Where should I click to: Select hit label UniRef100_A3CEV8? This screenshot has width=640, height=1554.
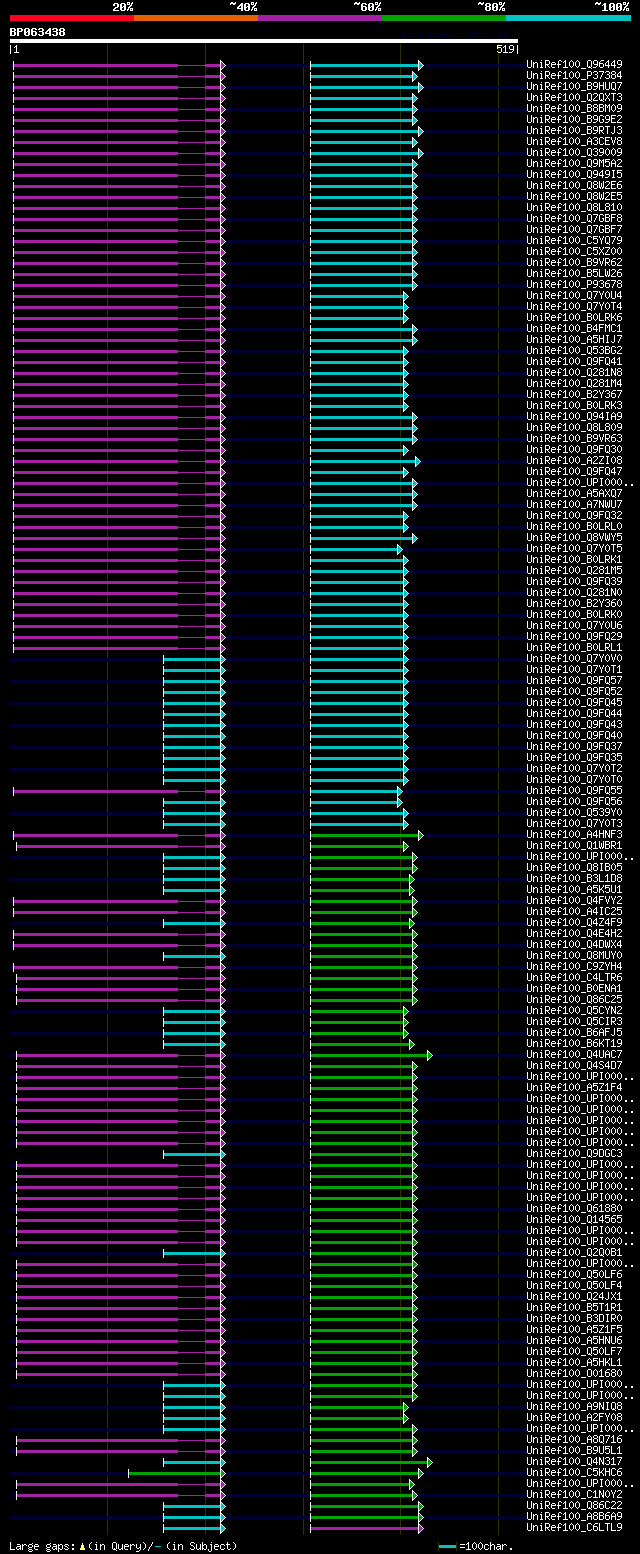(574, 142)
